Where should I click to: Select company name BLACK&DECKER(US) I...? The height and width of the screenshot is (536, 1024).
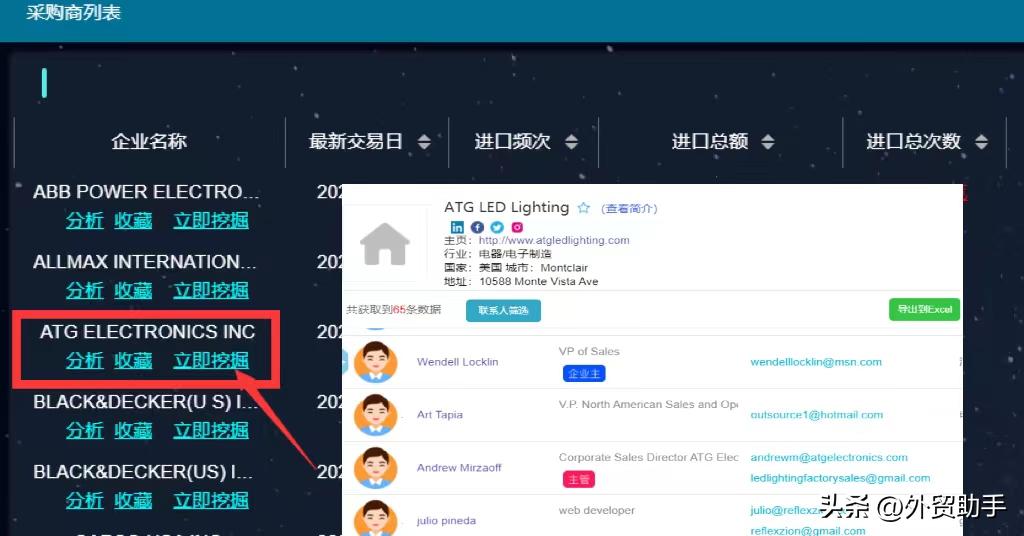click(143, 471)
